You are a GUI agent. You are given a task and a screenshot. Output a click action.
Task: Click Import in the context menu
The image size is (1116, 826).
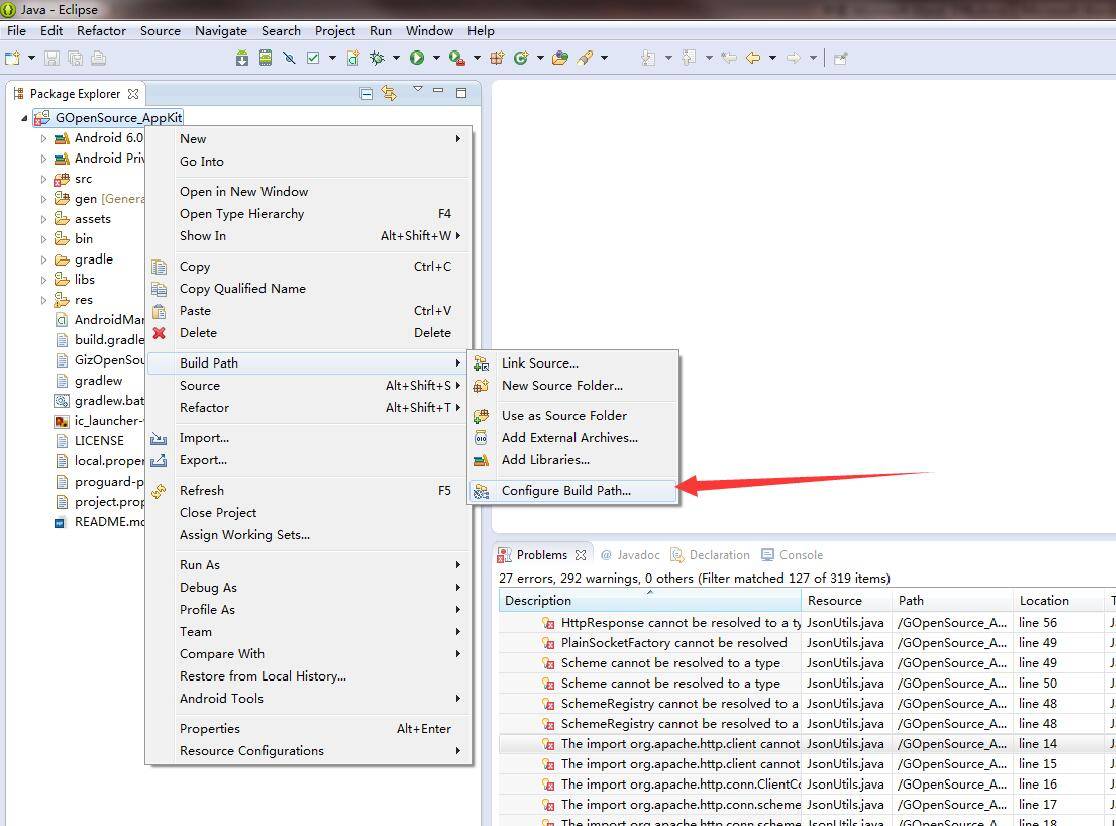tap(308, 438)
